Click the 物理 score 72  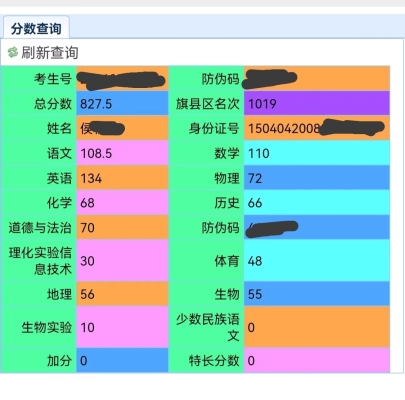pos(255,178)
